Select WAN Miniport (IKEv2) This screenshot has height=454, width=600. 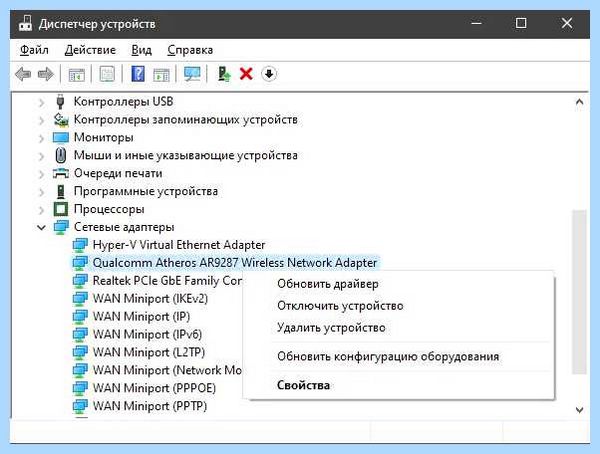150,299
